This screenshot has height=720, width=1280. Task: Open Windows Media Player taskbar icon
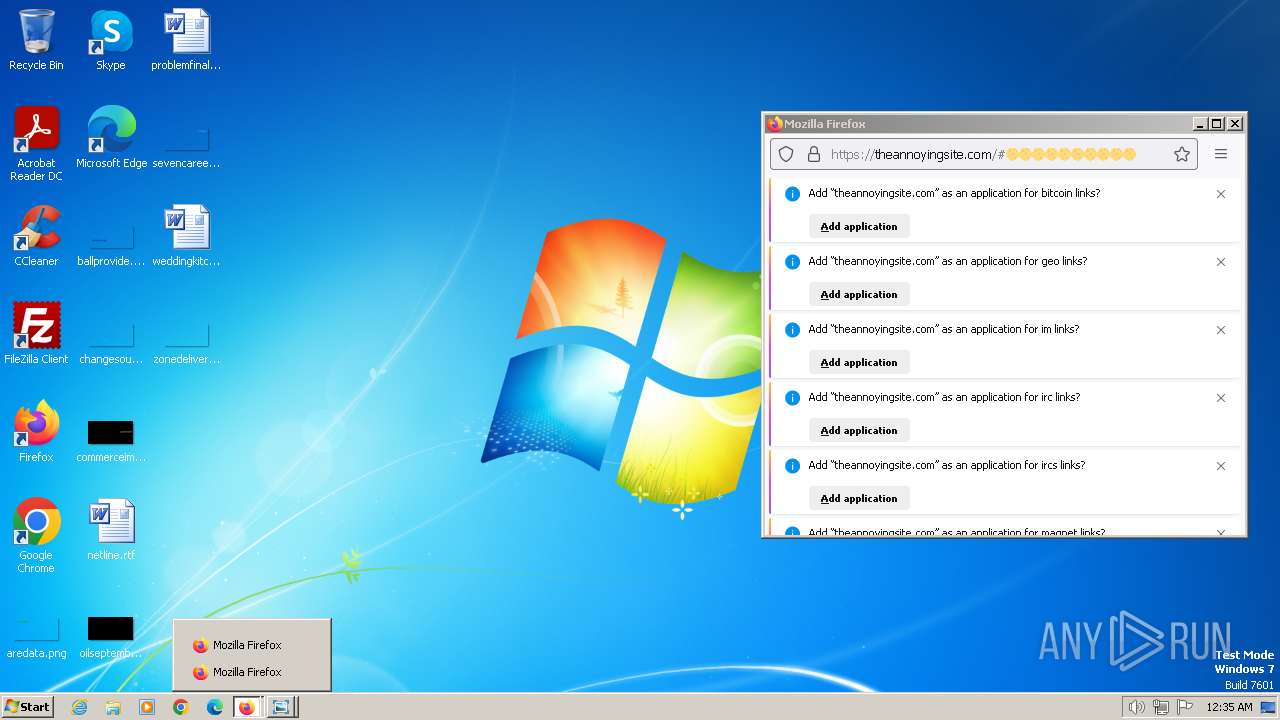pos(147,707)
